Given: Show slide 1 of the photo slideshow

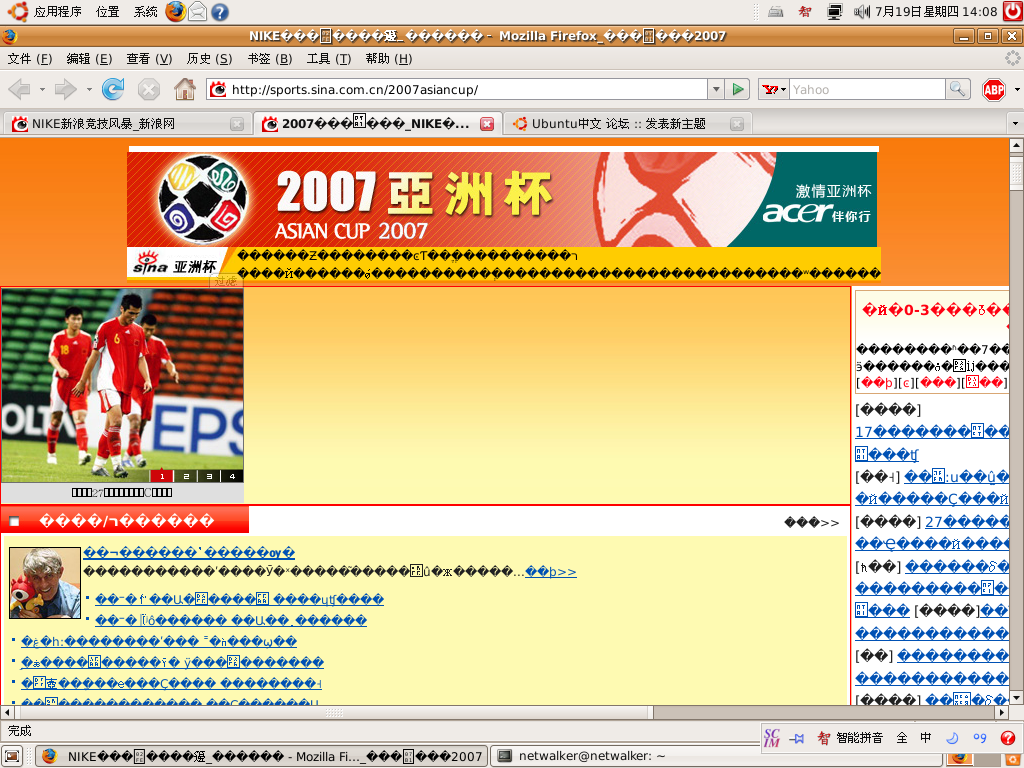Looking at the screenshot, I should tap(162, 476).
